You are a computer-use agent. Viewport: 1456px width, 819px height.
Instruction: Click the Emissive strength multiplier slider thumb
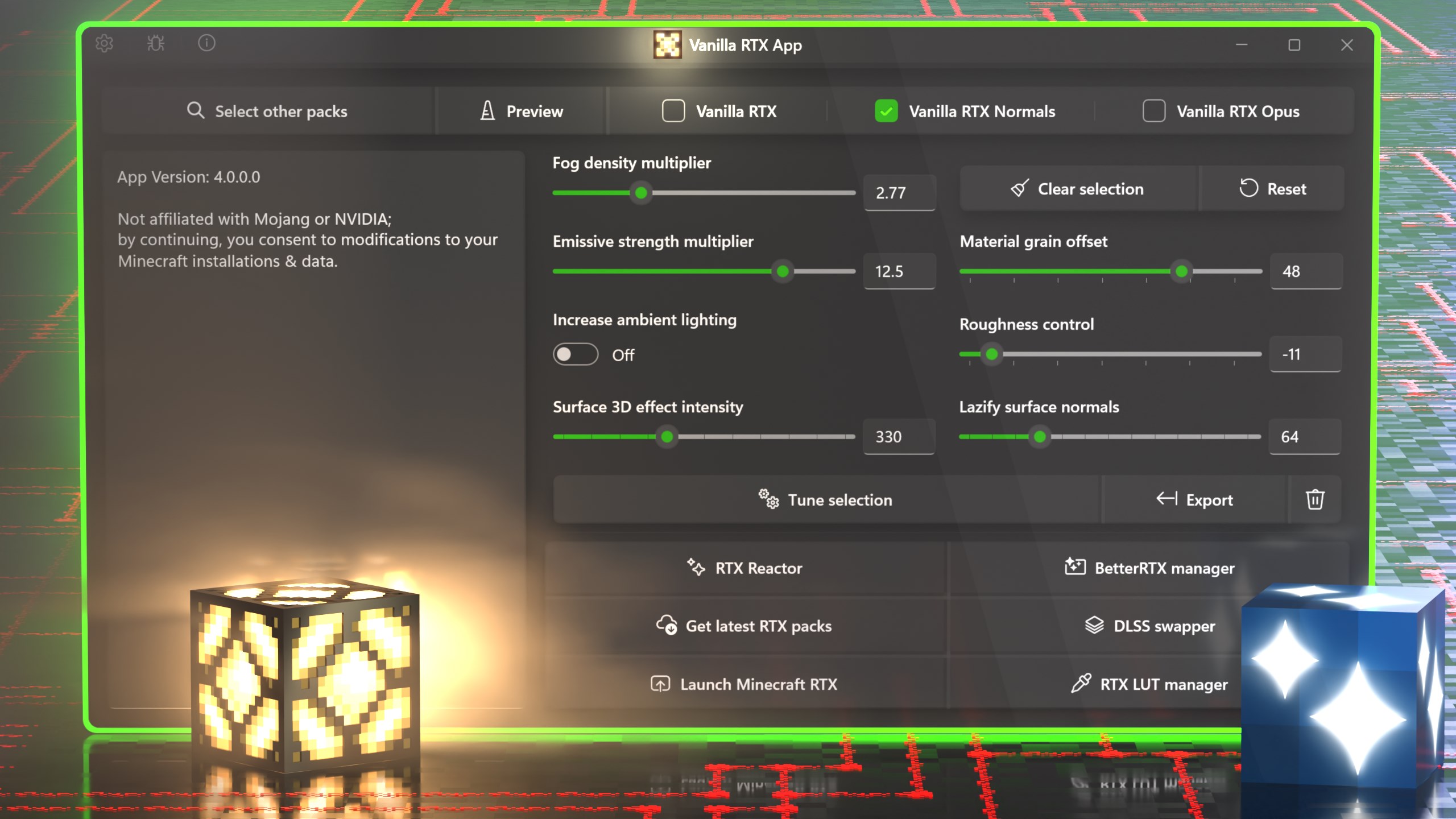pos(783,271)
